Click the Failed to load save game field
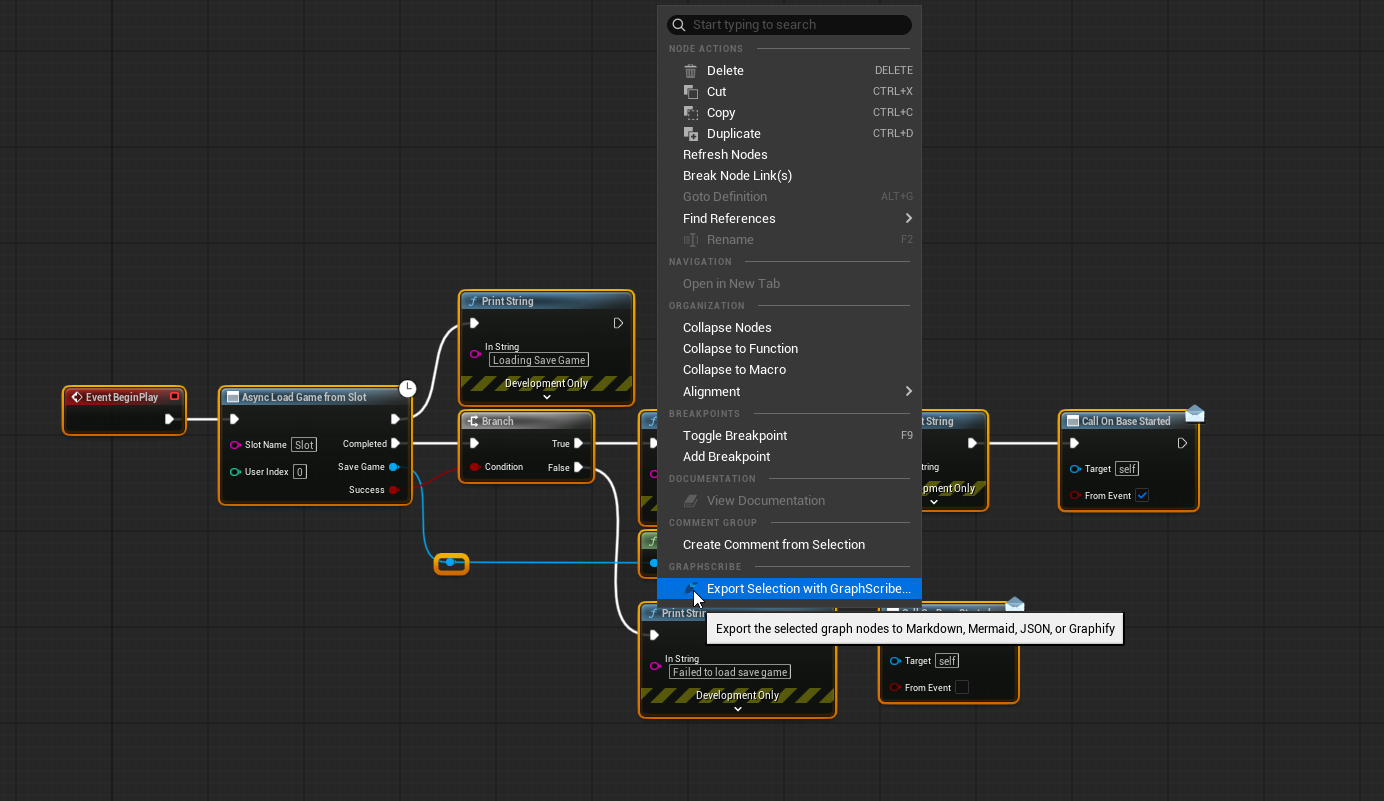1384x801 pixels. [730, 672]
